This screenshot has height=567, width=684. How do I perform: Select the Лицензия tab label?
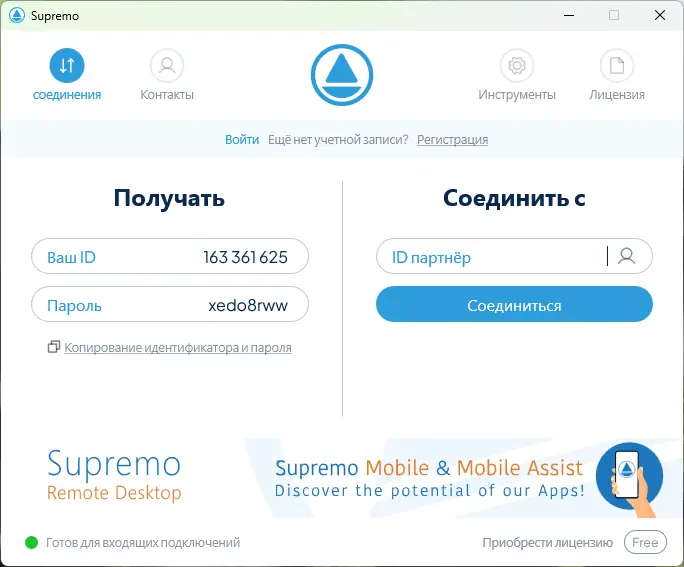[617, 95]
